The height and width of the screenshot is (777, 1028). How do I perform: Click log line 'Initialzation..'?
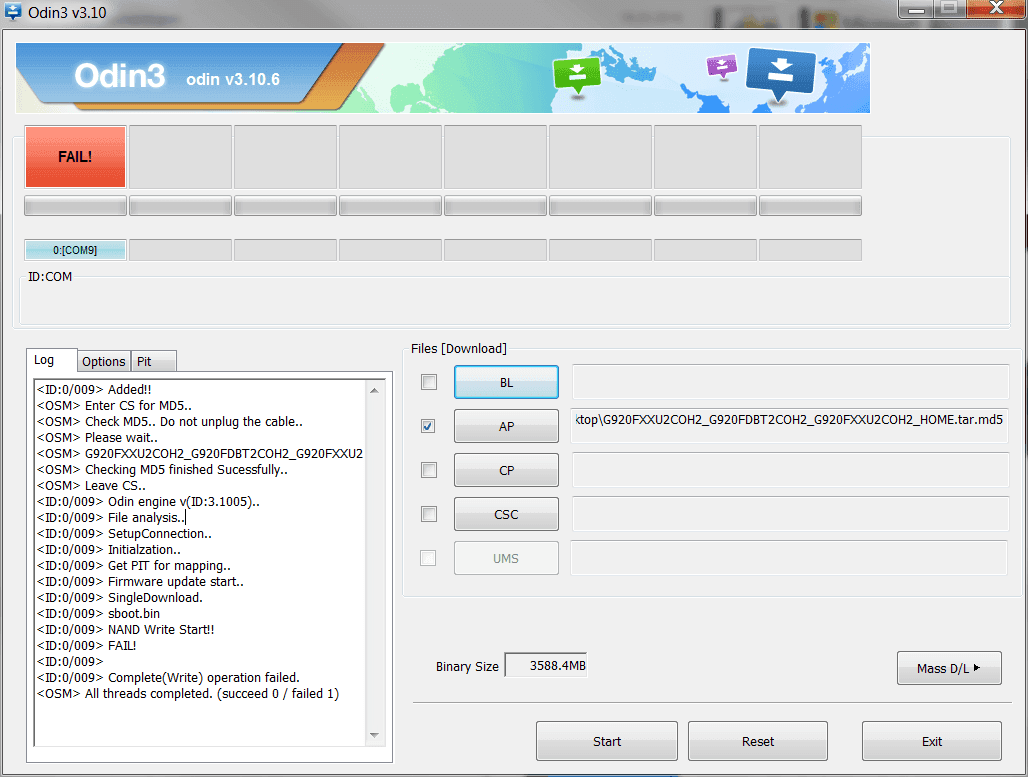click(109, 549)
